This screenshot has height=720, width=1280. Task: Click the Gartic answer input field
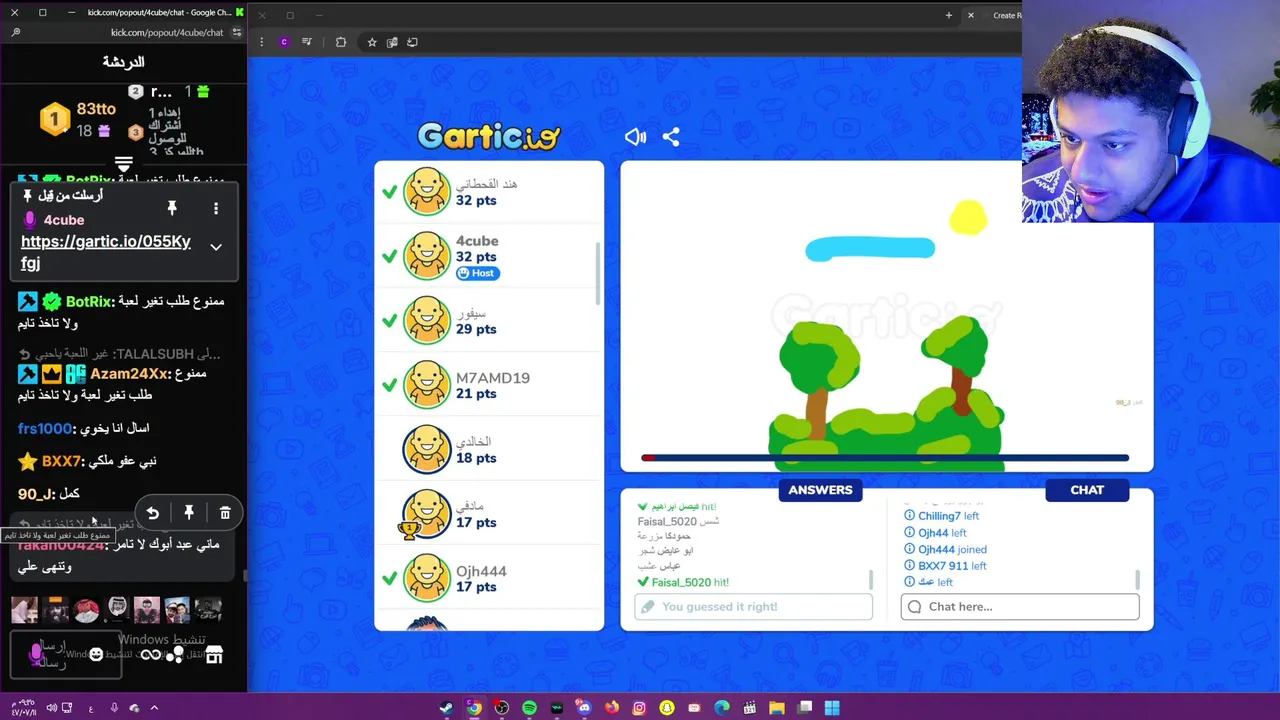coord(753,607)
